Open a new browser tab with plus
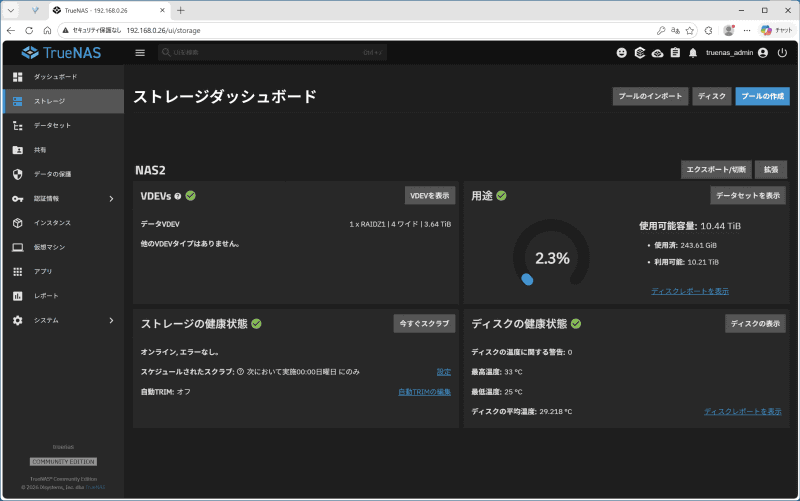 (181, 10)
